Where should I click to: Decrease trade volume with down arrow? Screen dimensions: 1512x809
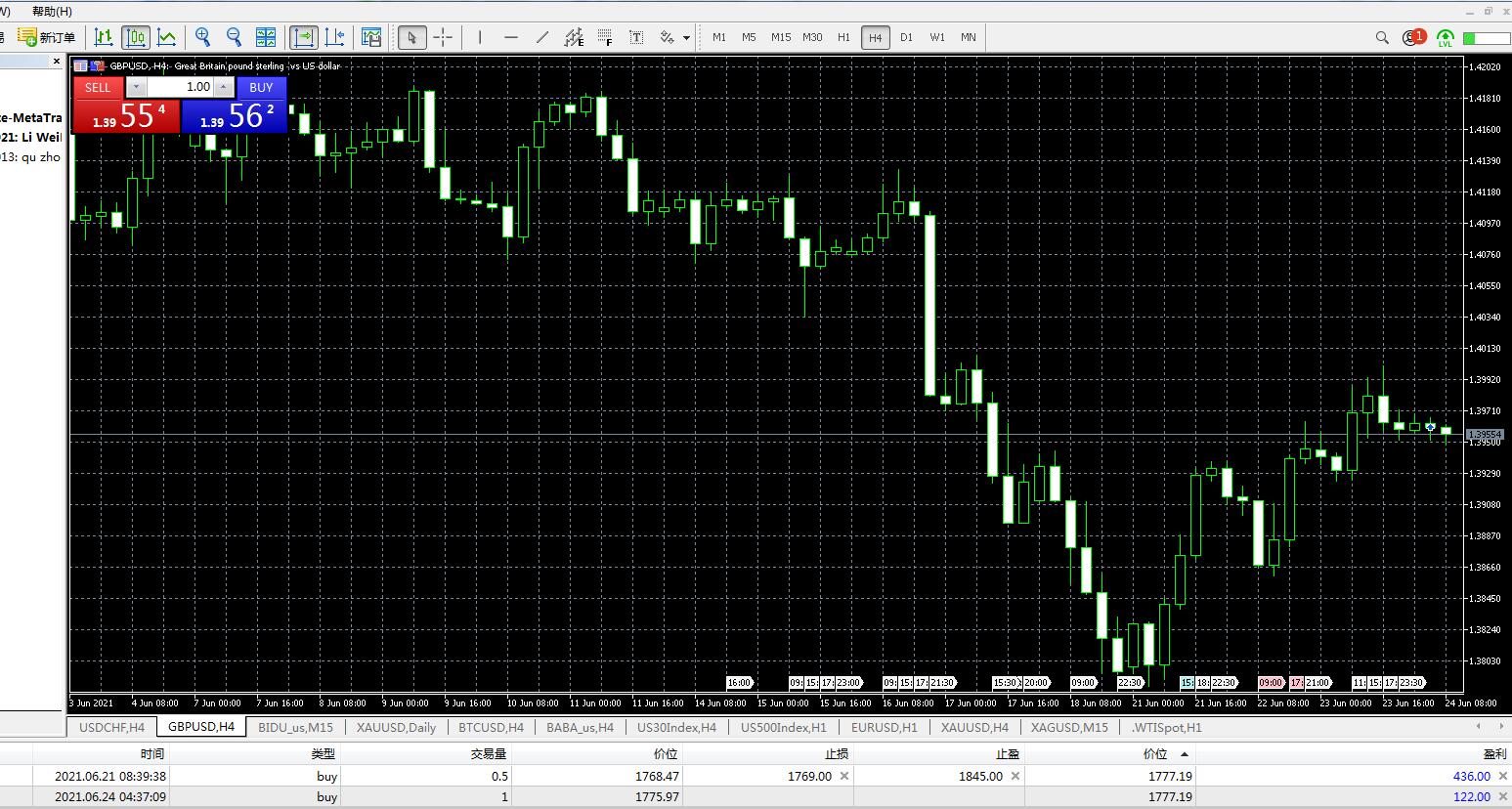click(136, 87)
